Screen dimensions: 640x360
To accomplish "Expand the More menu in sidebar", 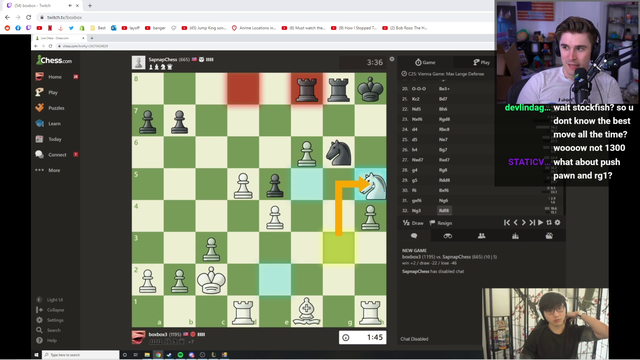I will pyautogui.click(x=54, y=170).
